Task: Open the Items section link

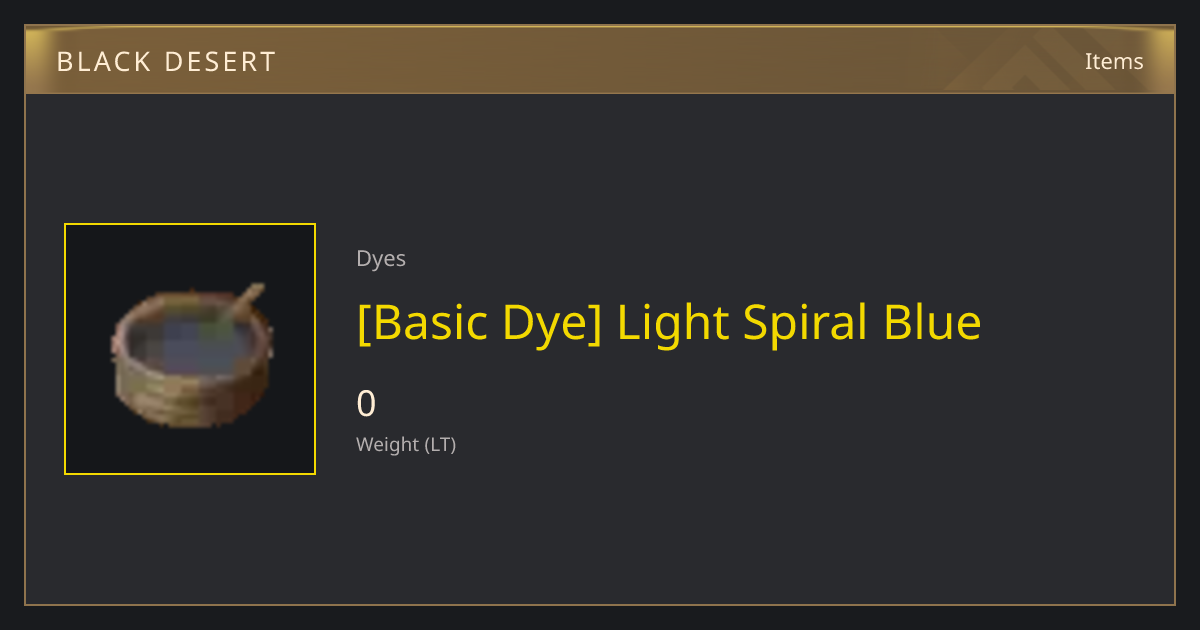Action: click(1114, 61)
